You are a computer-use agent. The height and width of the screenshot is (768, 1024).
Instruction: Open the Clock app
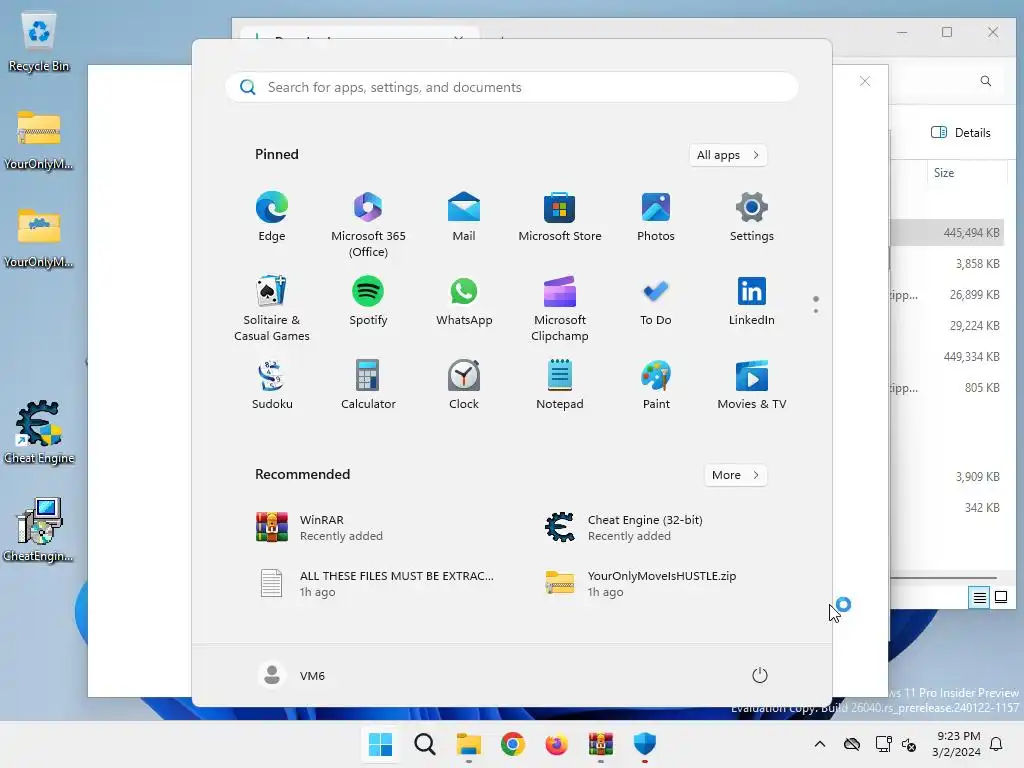tap(464, 385)
